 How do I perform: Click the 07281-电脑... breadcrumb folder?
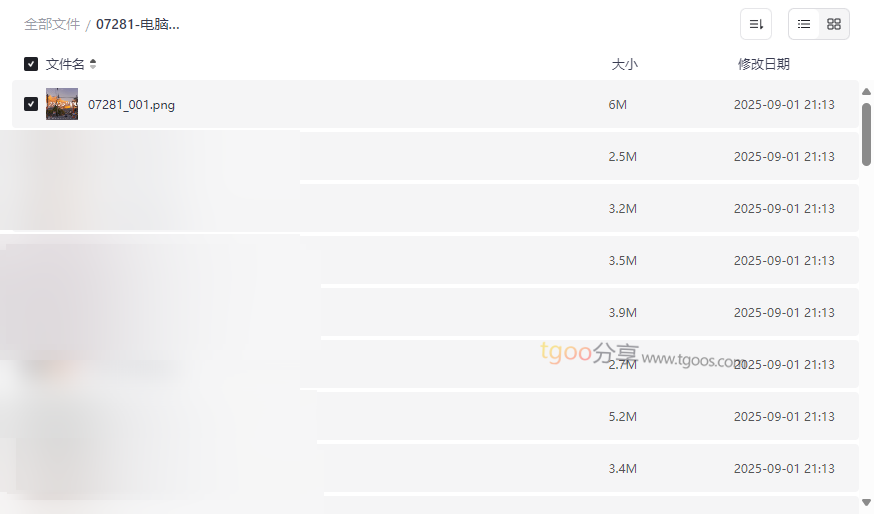138,24
